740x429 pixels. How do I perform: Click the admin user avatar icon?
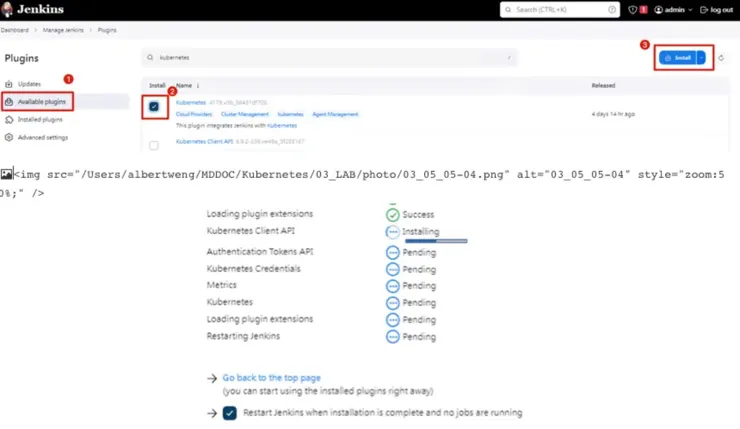click(658, 9)
